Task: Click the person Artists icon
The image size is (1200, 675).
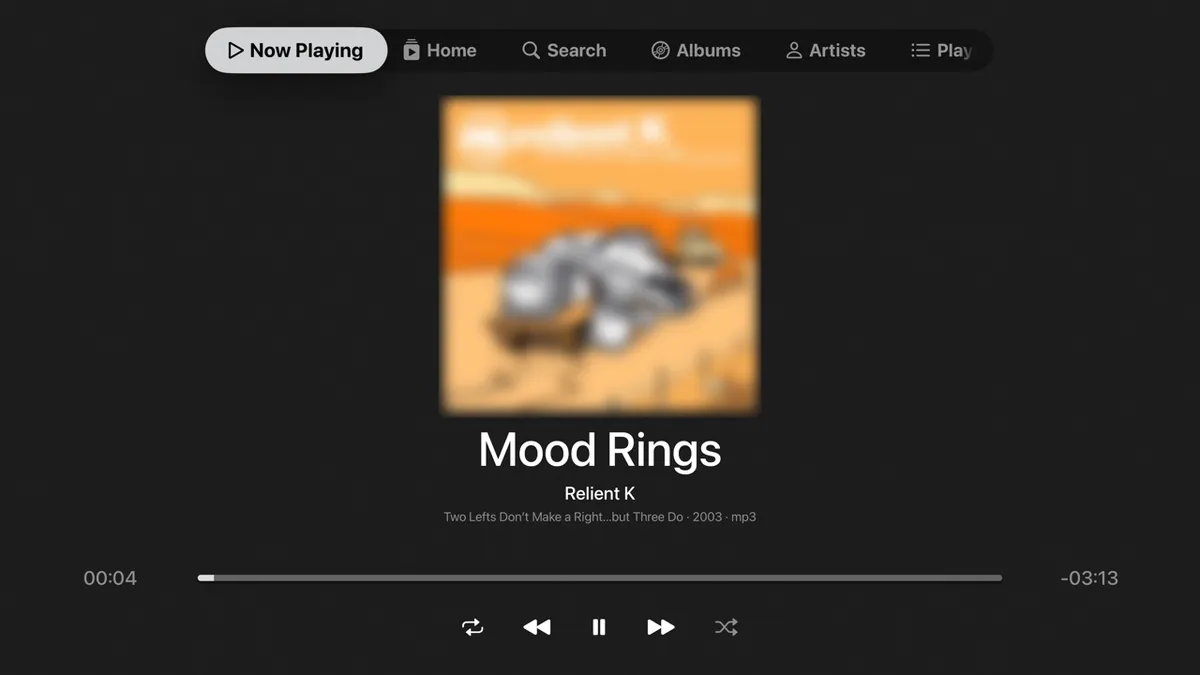Action: pyautogui.click(x=794, y=50)
